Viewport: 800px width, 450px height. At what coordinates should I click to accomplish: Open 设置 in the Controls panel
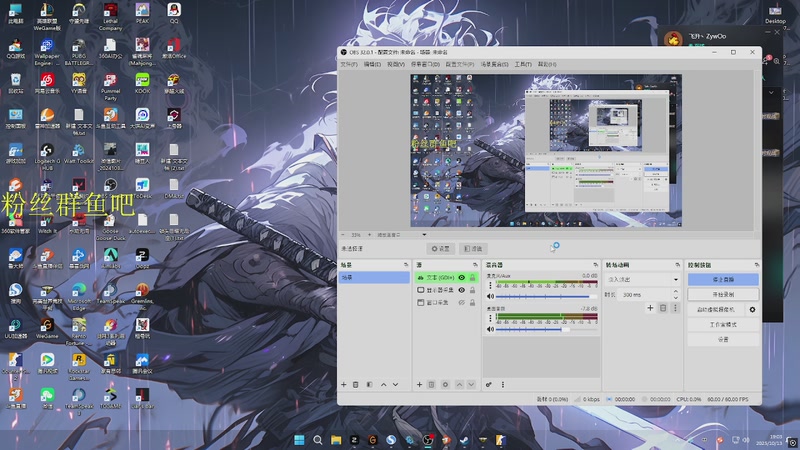(x=723, y=339)
